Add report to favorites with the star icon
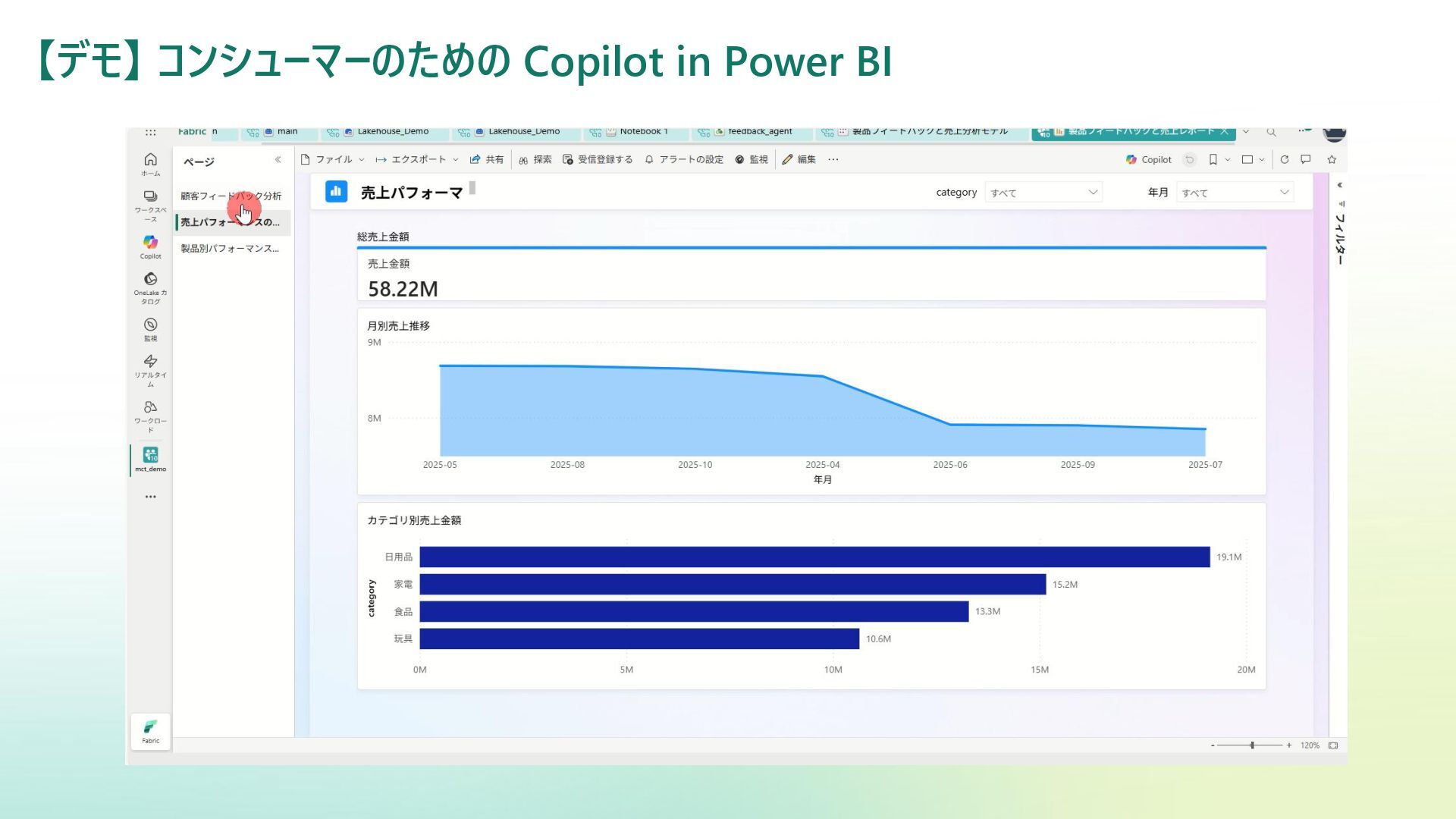This screenshot has height=819, width=1456. pos(1332,159)
